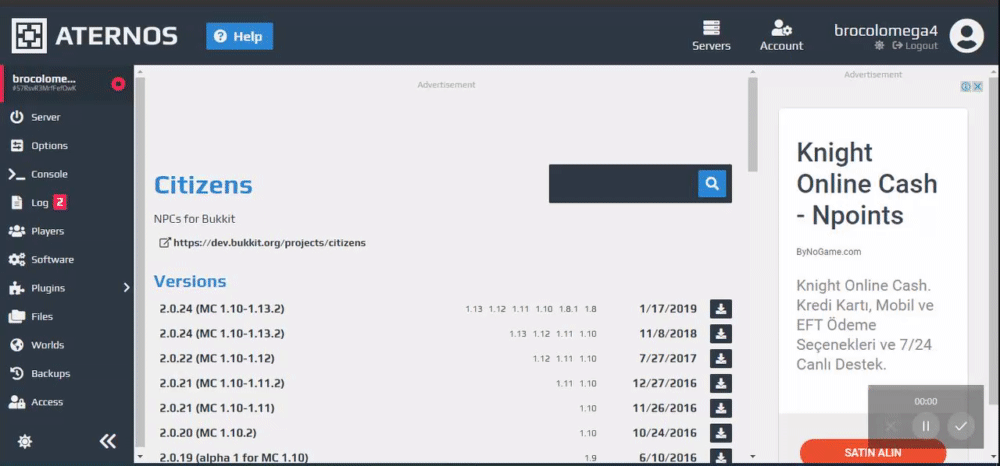Download version 2.0.20 dated 10/24/2016
1000x466 pixels.
(721, 433)
